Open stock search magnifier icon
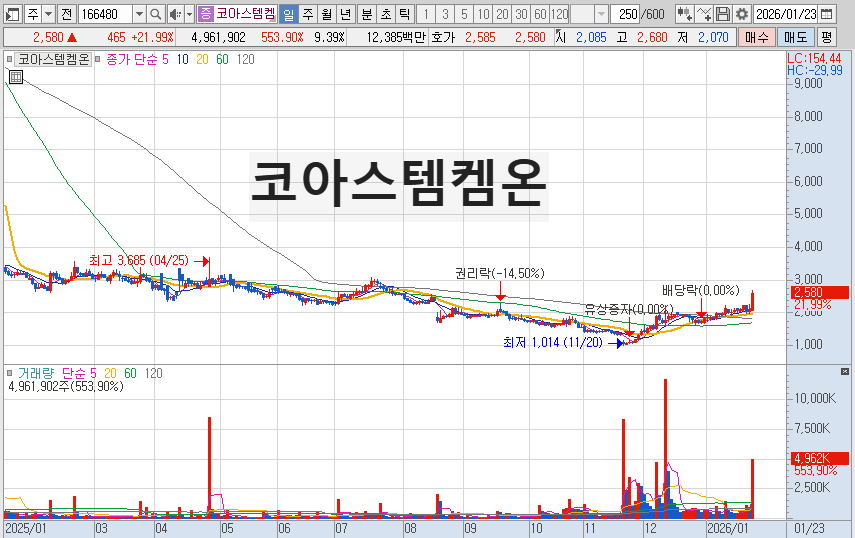This screenshot has height=538, width=855. tap(155, 14)
